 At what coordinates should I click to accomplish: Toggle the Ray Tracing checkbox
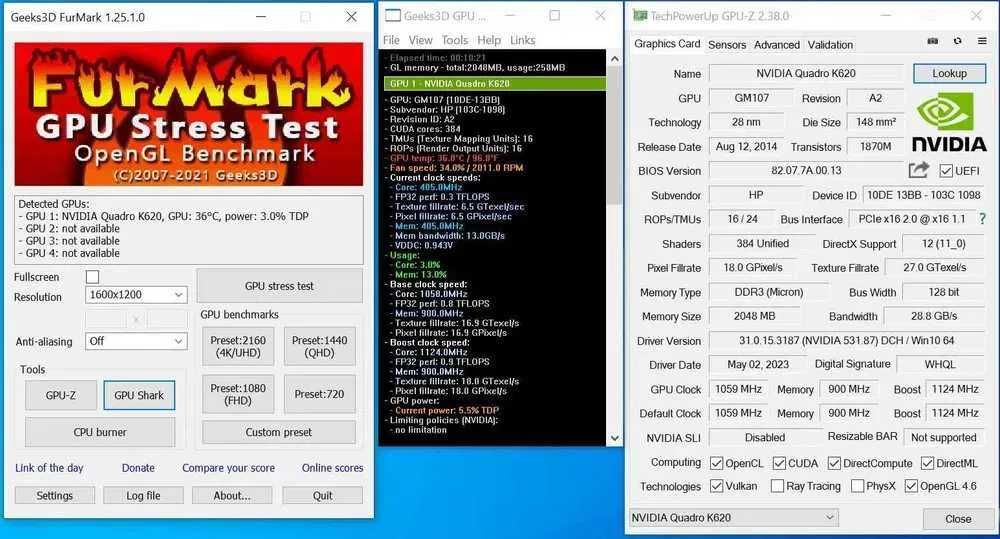777,486
